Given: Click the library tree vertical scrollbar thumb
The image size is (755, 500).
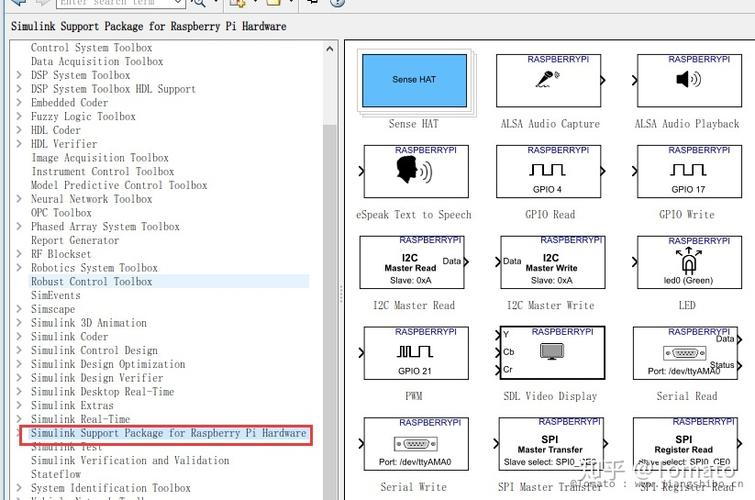Looking at the screenshot, I should pos(330,312).
